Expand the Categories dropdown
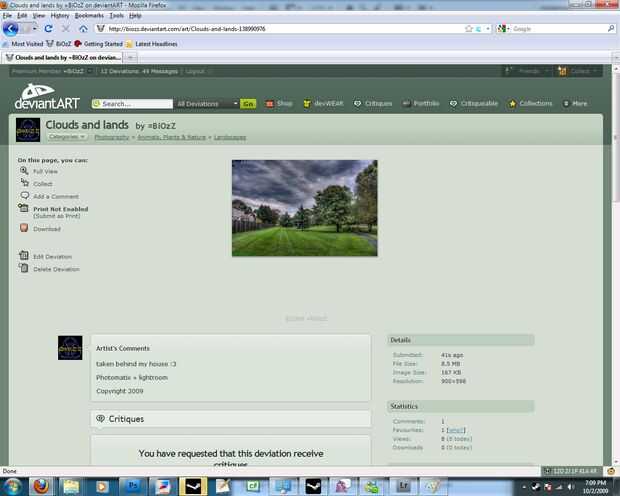This screenshot has width=620, height=496. [x=67, y=137]
